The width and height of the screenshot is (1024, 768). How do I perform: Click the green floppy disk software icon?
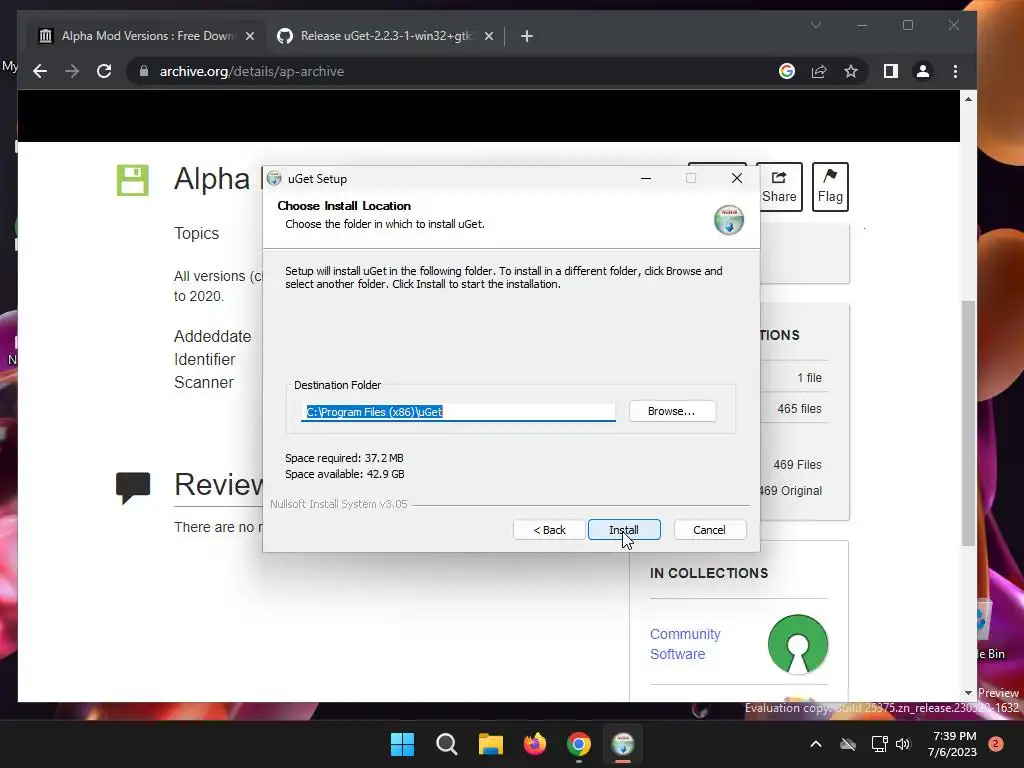133,180
